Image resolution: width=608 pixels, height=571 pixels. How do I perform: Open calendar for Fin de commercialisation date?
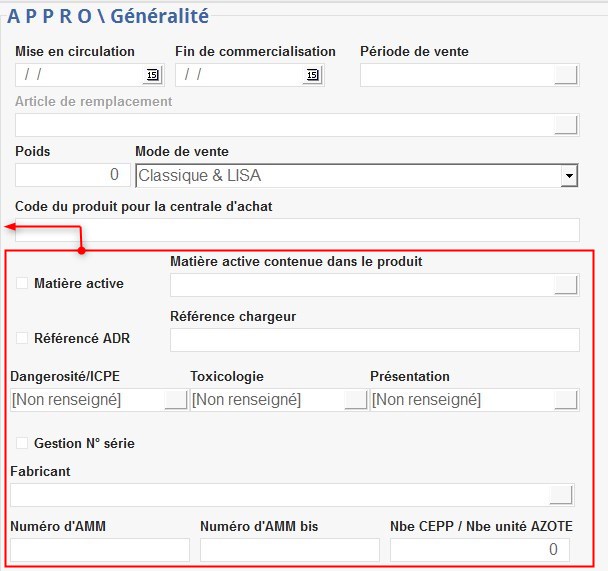[x=312, y=75]
